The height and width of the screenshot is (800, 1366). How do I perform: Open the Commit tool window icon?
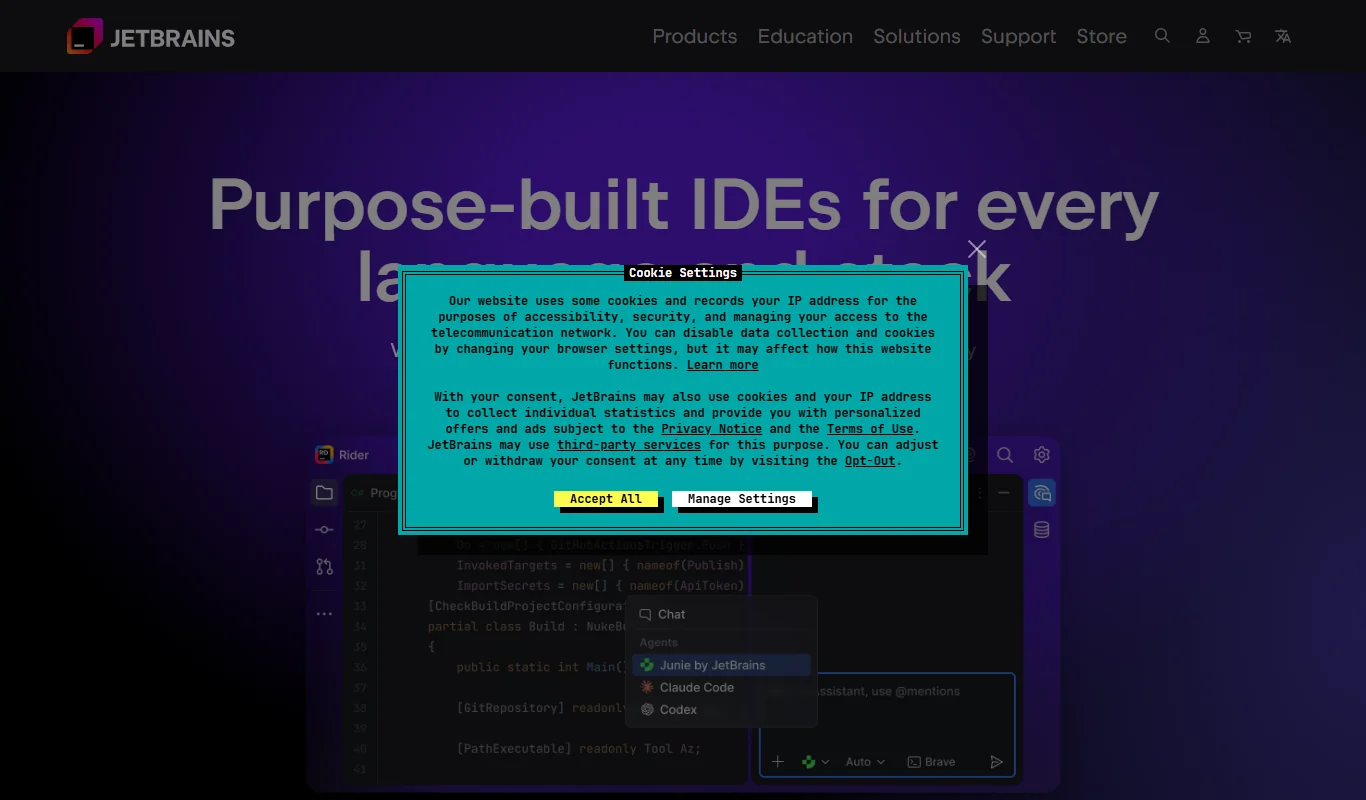point(324,530)
